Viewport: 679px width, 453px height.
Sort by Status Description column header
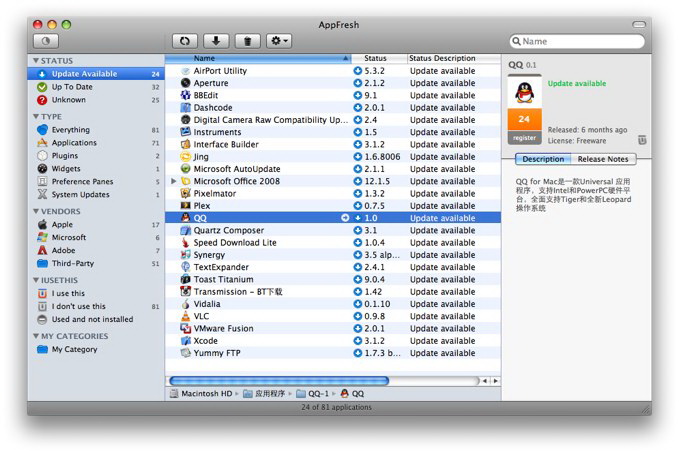click(x=454, y=58)
